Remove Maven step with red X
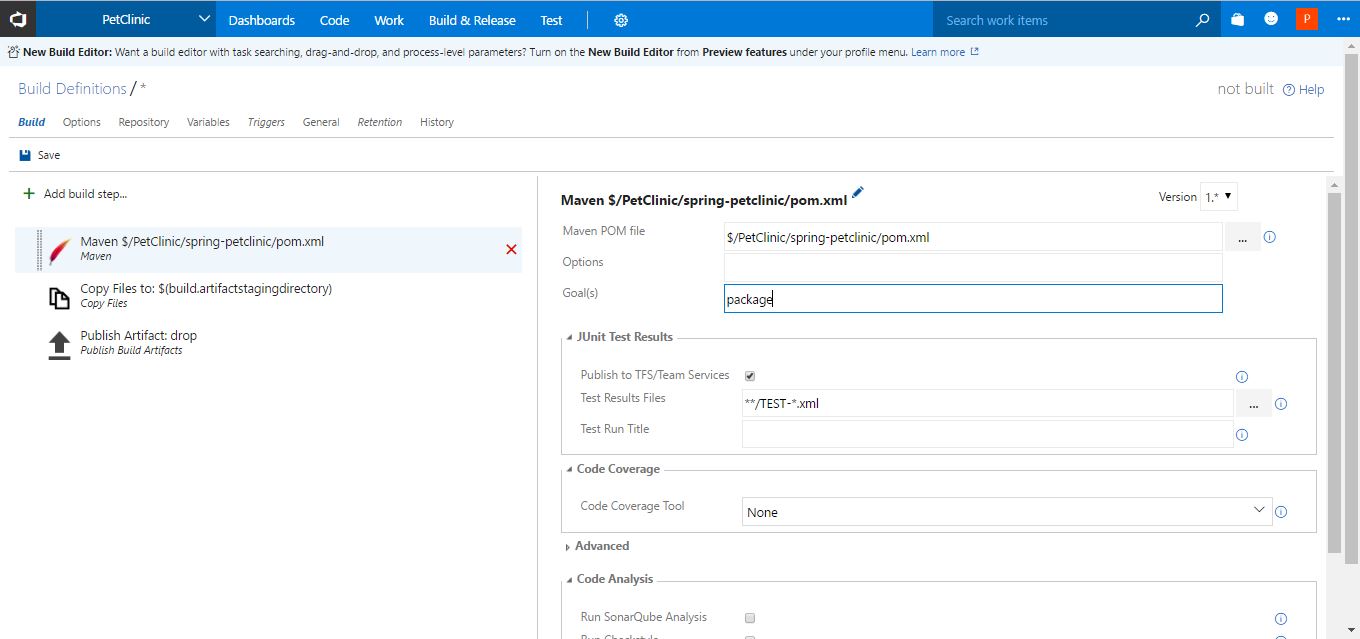1360x639 pixels. pos(511,249)
